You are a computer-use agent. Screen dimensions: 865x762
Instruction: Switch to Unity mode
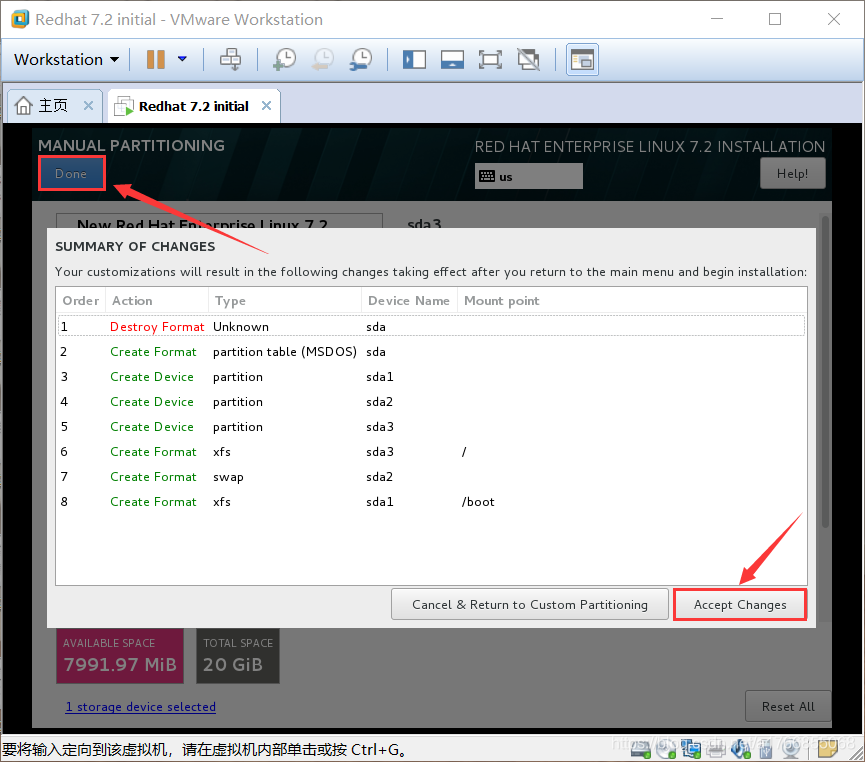(528, 59)
